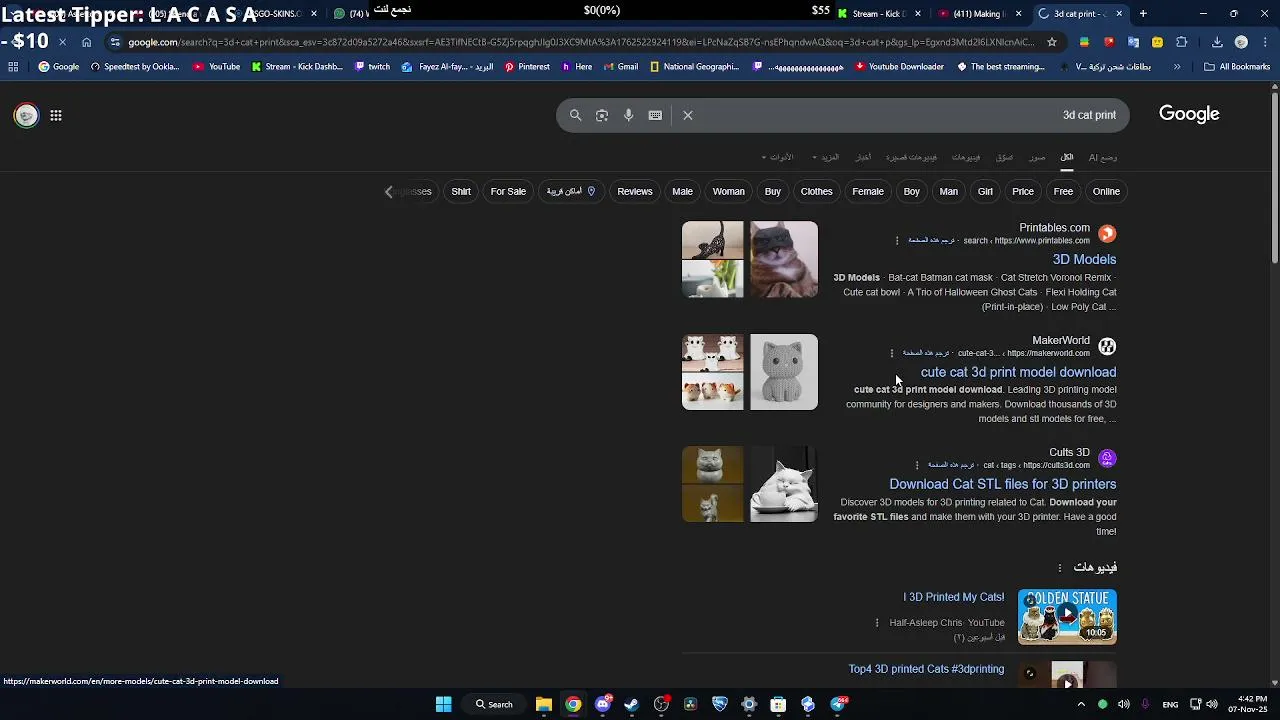This screenshot has height=720, width=1280.
Task: Open the three-dot menu for the Cults 3D result
Action: pyautogui.click(x=917, y=465)
